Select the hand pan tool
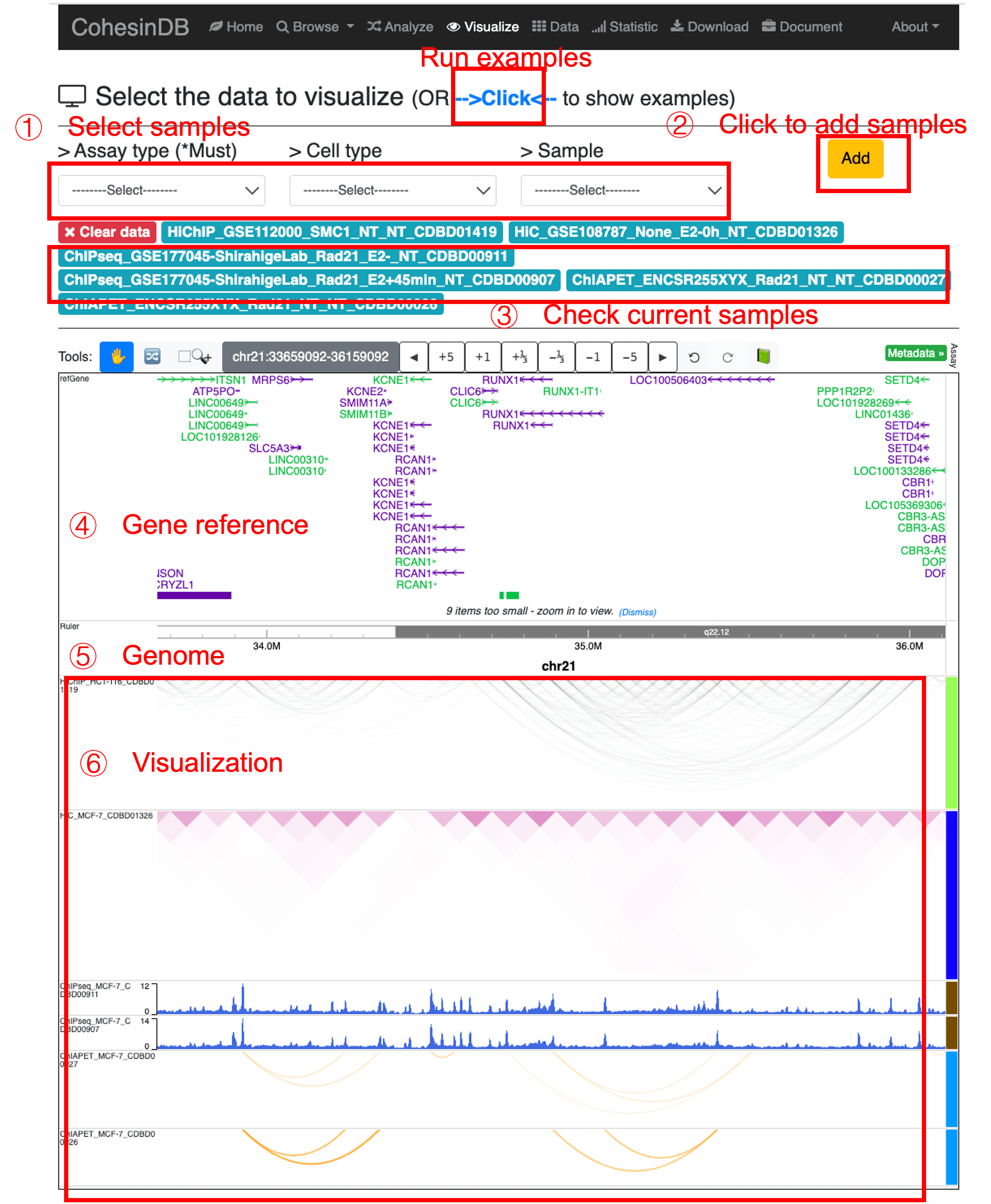Screen dimensions: 991x1204 pyautogui.click(x=116, y=357)
